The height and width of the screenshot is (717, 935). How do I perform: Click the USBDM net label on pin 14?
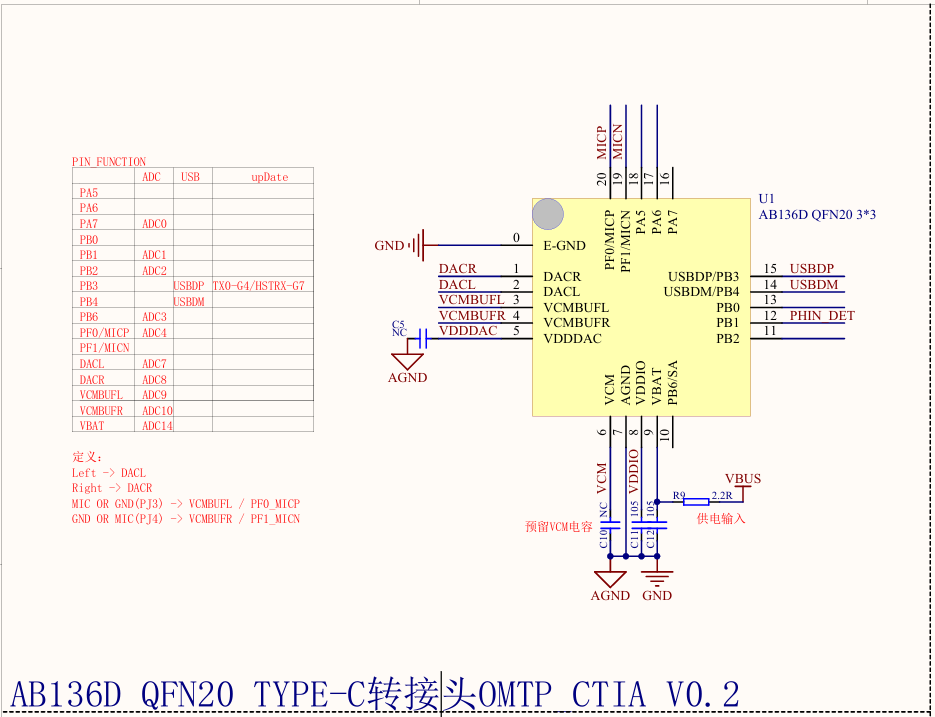click(x=813, y=285)
